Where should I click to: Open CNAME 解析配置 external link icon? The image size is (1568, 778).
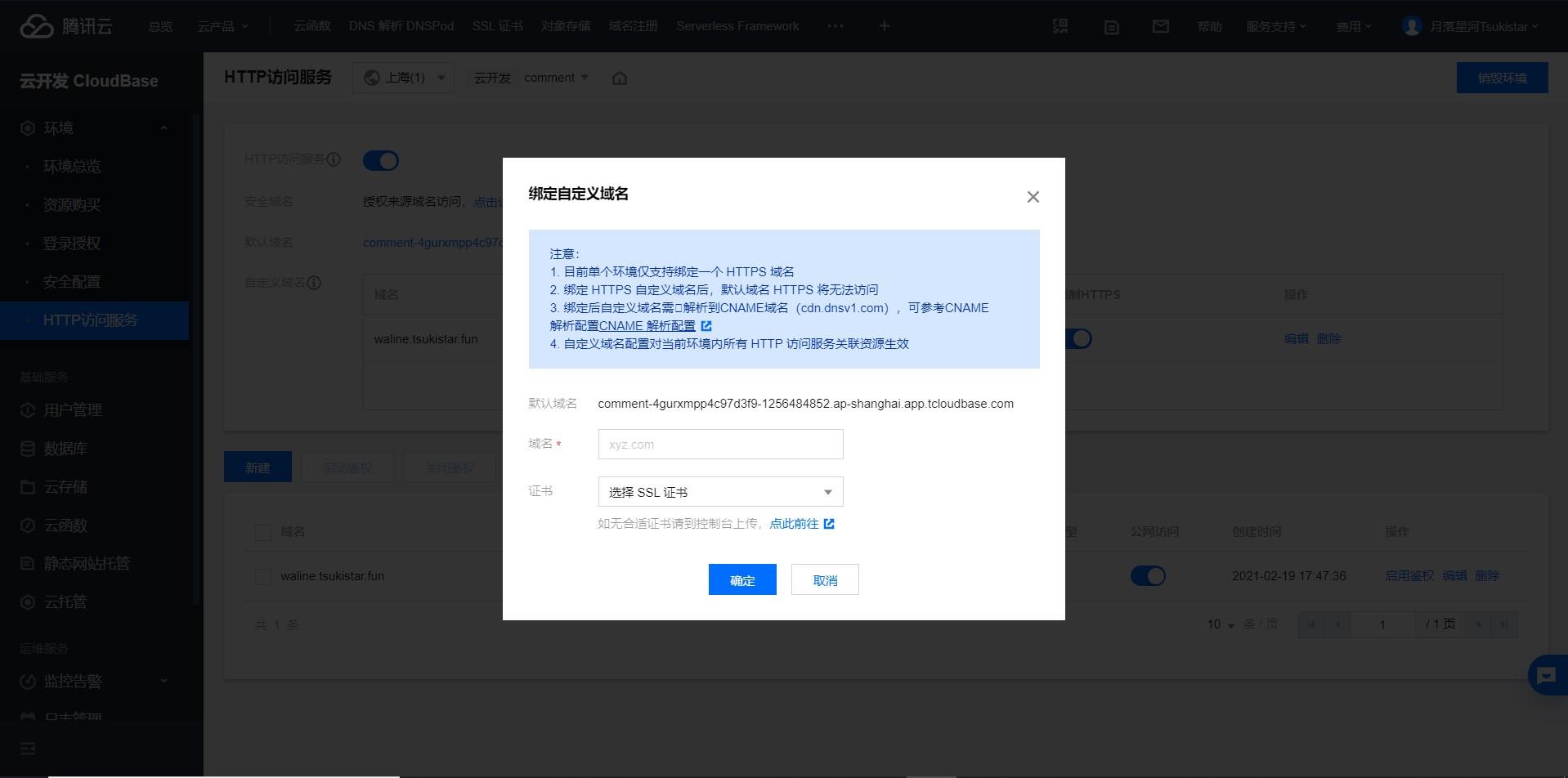coord(706,326)
